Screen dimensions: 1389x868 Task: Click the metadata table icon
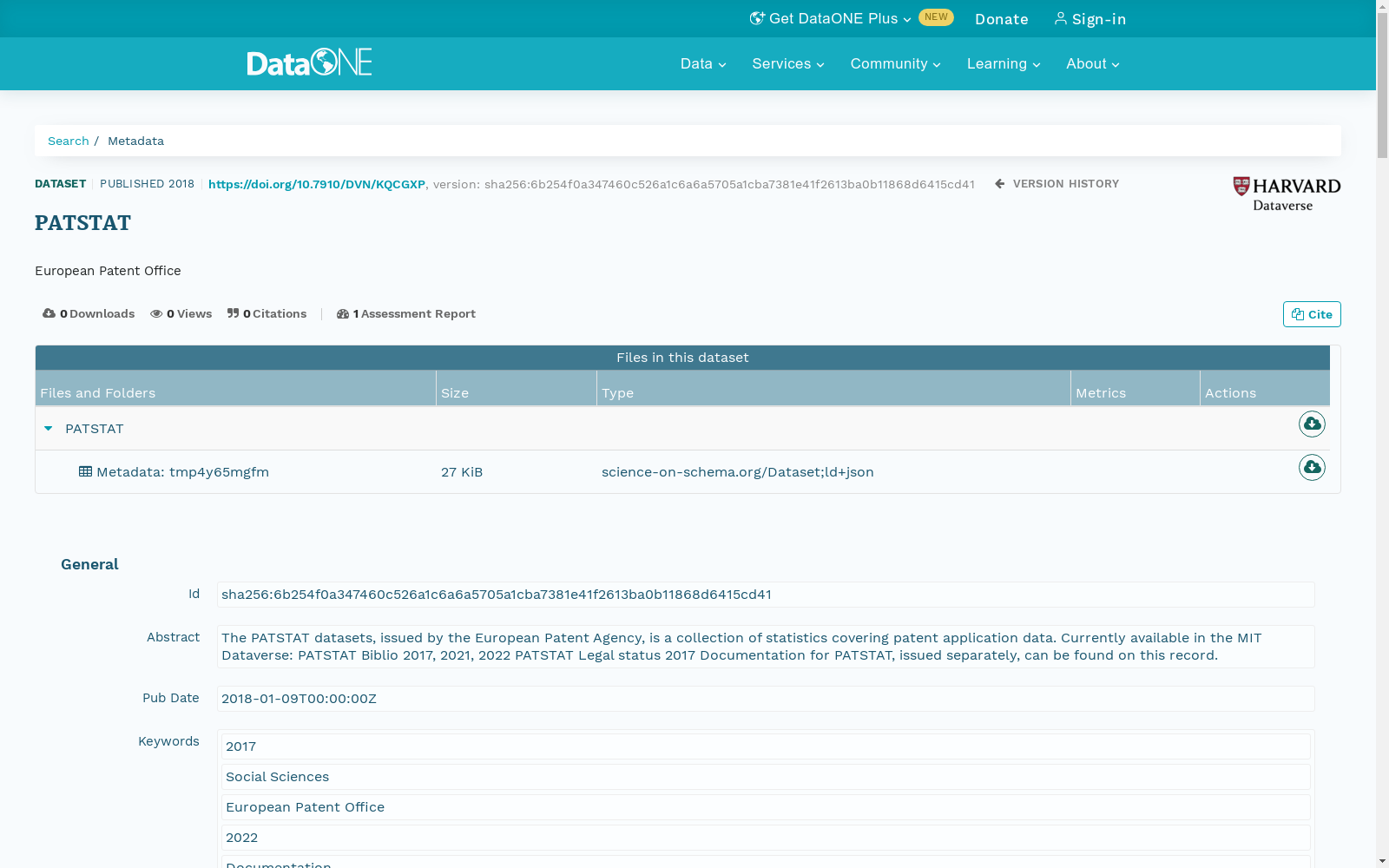[x=85, y=471]
